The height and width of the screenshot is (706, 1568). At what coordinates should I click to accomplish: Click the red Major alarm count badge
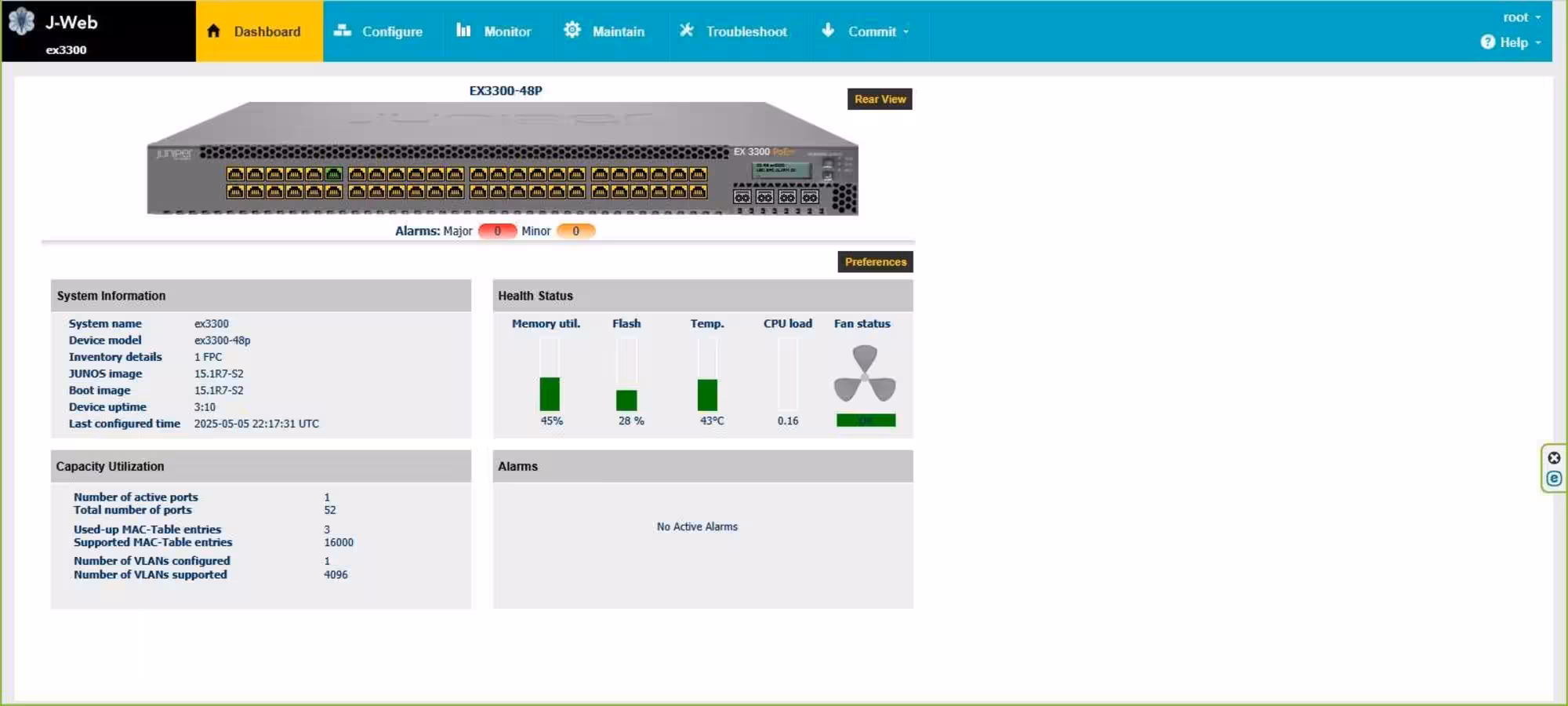pyautogui.click(x=497, y=231)
